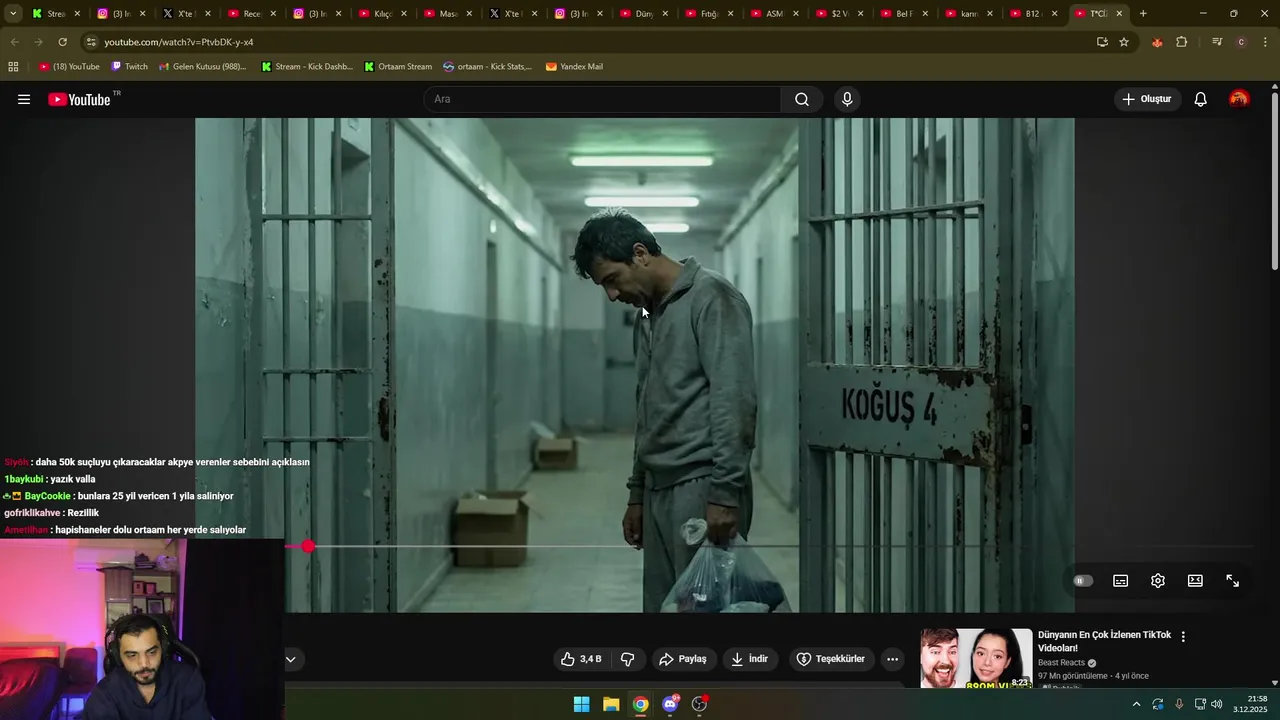Click the Teşekkürler thanks button
The width and height of the screenshot is (1280, 720).
830,659
